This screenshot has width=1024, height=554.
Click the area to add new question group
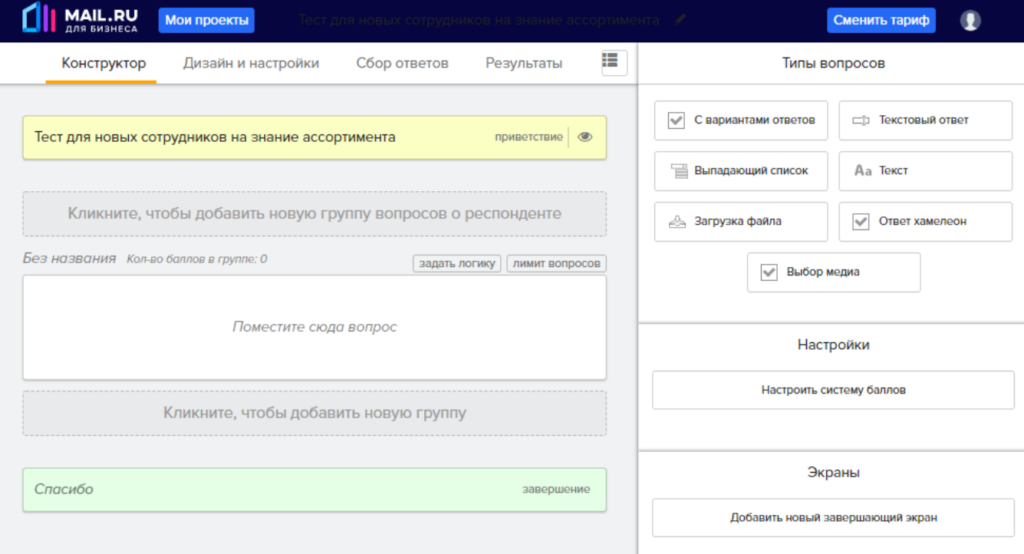pos(314,413)
